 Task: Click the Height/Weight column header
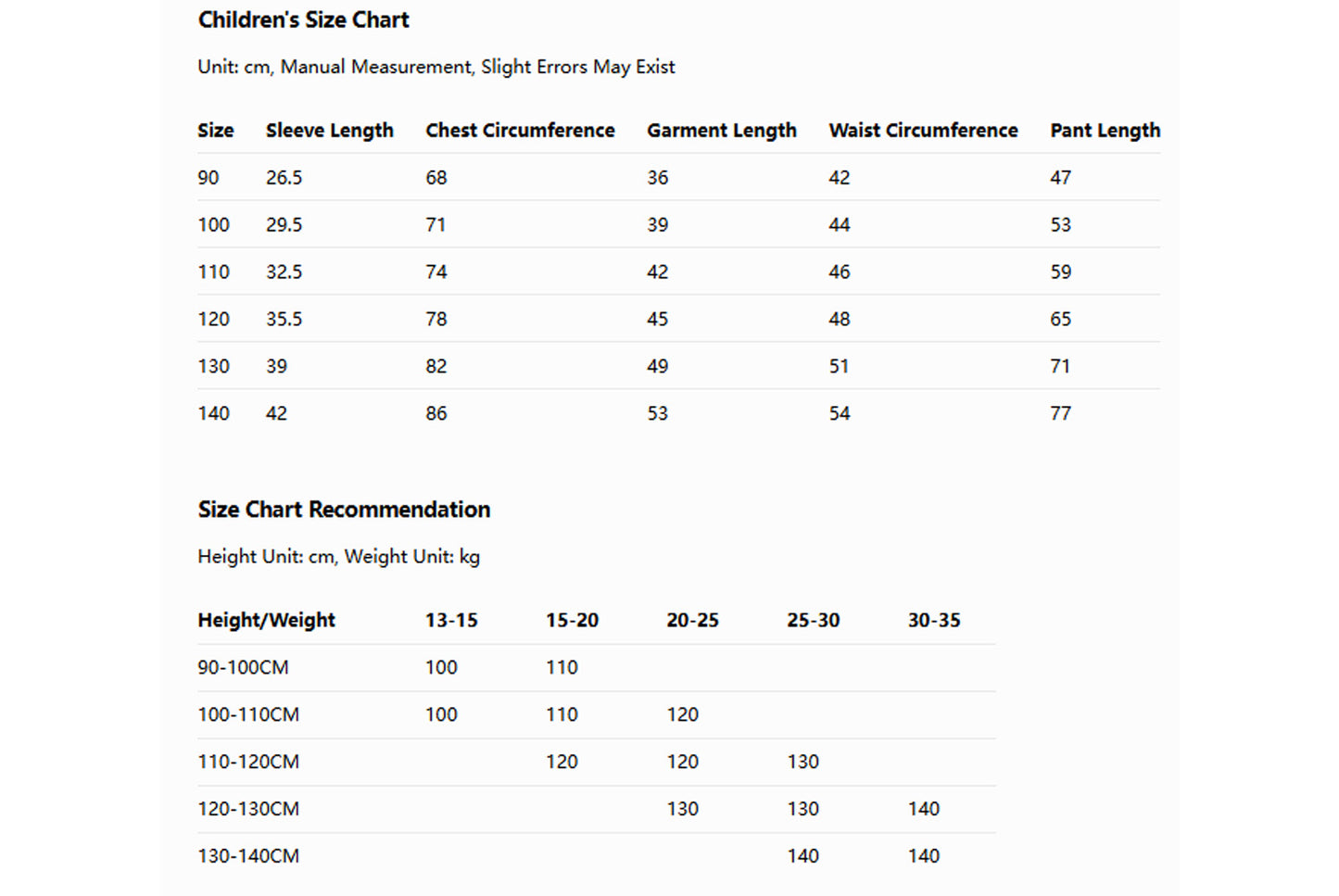click(266, 621)
